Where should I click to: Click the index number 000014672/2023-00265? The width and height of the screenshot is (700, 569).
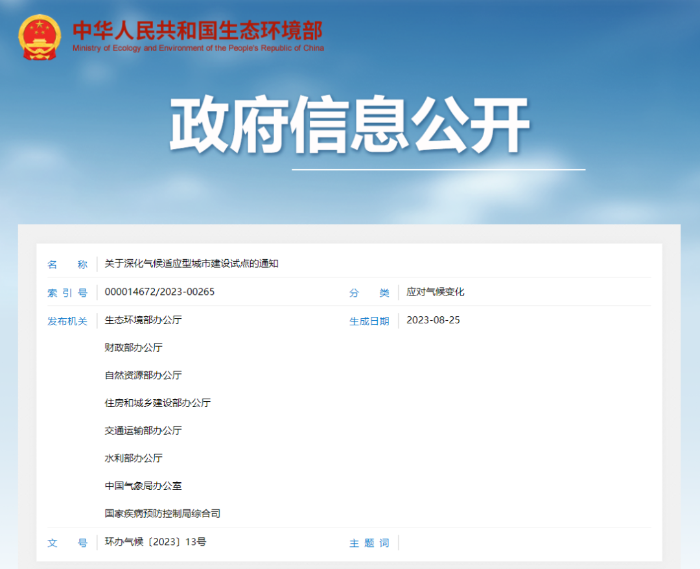159,292
